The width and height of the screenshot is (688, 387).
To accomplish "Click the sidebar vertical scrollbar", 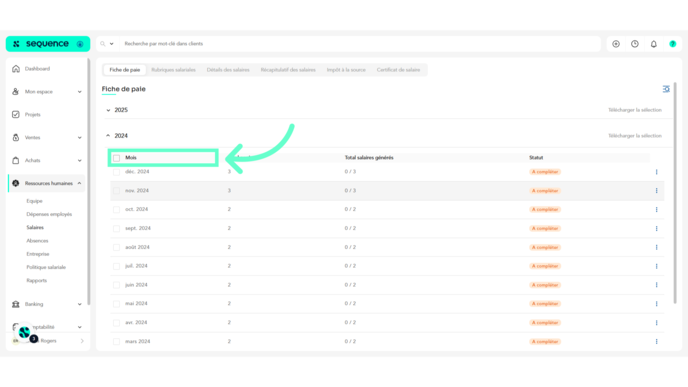I will tap(89, 182).
